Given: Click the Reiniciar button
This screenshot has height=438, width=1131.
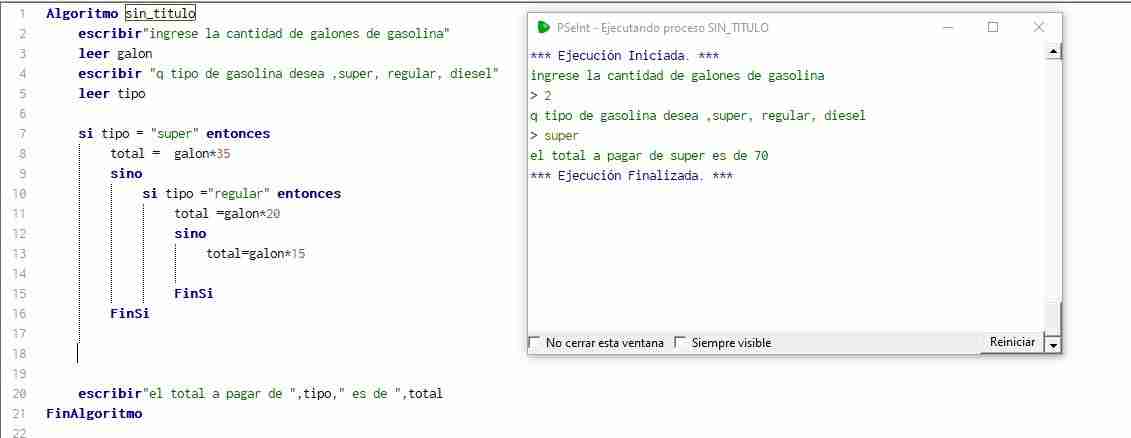Looking at the screenshot, I should click(1012, 342).
